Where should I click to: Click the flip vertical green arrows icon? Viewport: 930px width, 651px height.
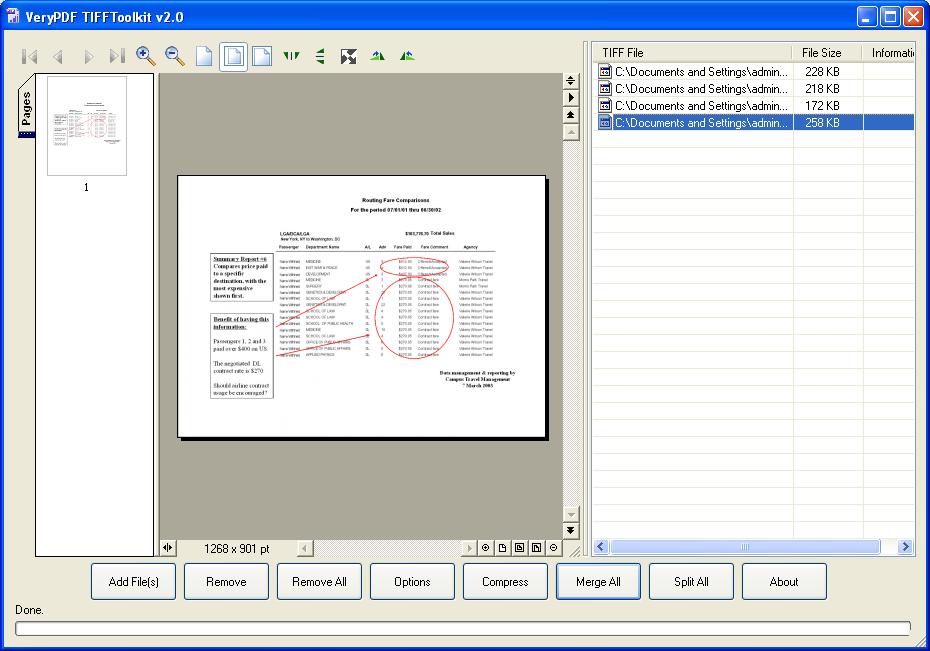coord(320,56)
